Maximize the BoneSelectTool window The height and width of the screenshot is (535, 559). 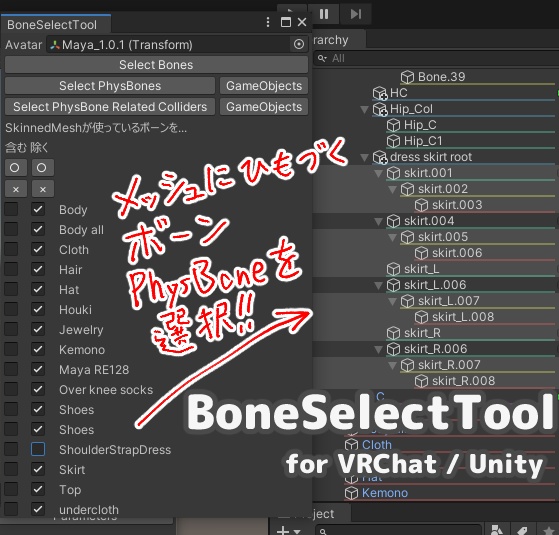286,22
